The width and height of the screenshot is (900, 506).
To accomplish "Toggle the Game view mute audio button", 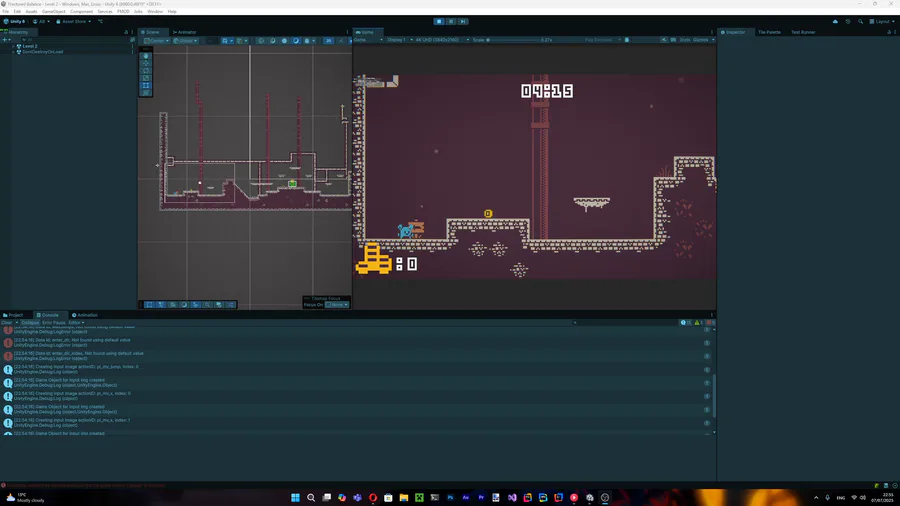I will [664, 40].
